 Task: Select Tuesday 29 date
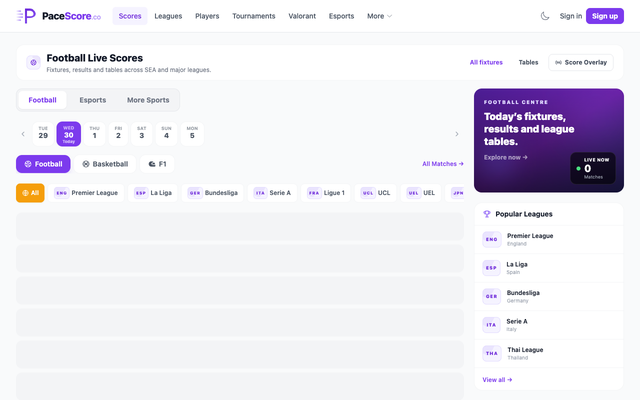click(43, 133)
